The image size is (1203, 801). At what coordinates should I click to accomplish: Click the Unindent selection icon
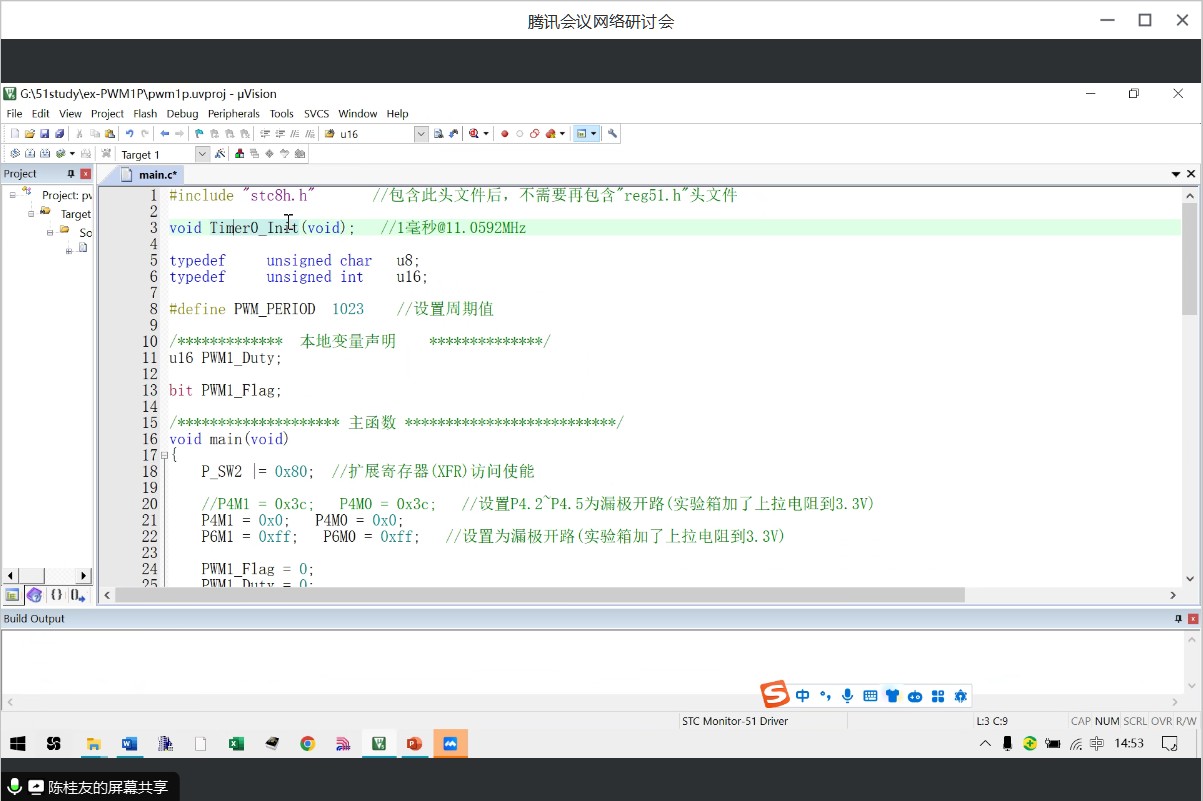[280, 133]
